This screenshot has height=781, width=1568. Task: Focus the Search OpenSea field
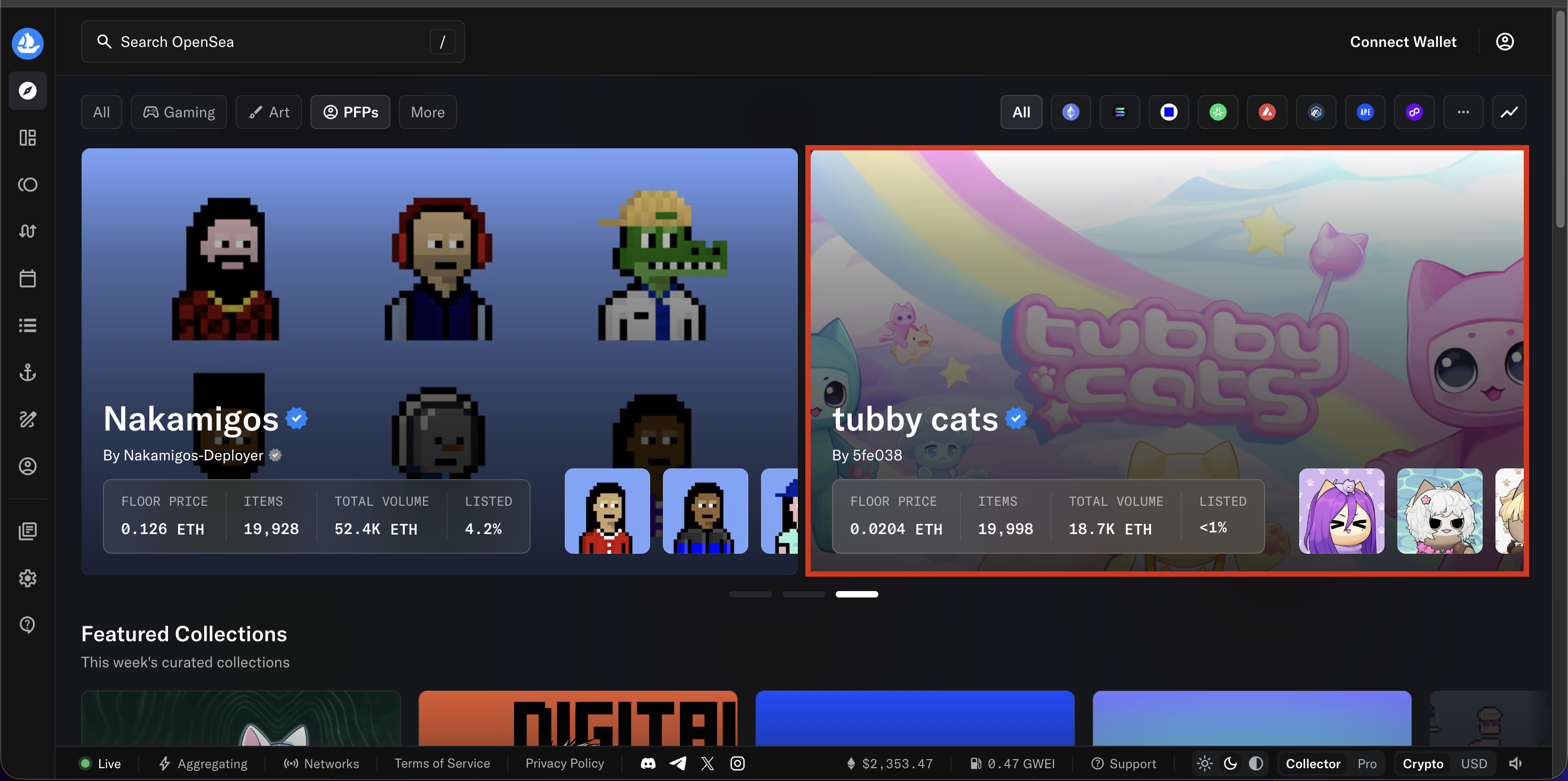pyautogui.click(x=273, y=42)
